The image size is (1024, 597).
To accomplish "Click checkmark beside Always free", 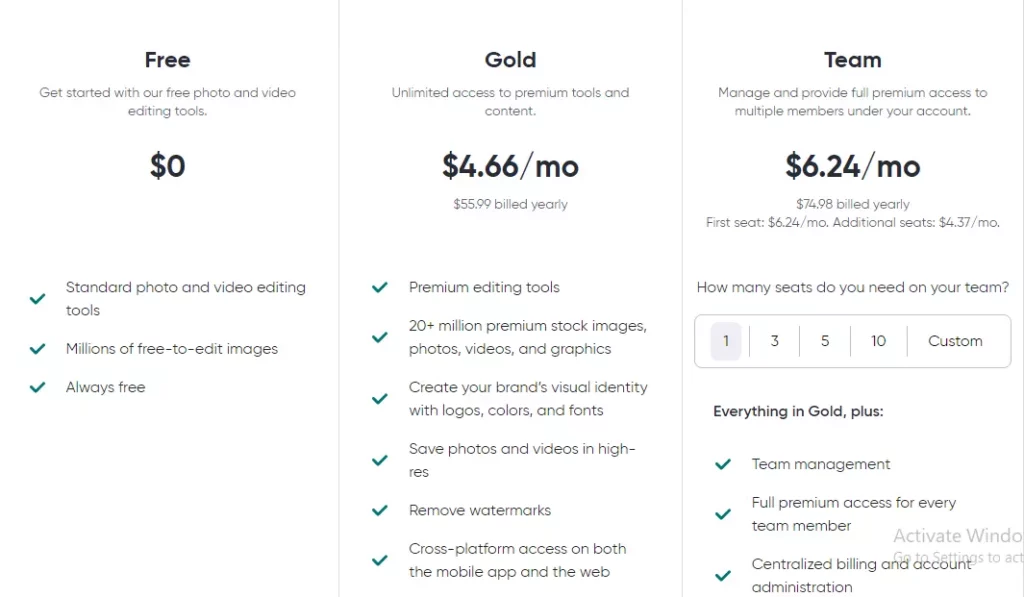I will [38, 387].
